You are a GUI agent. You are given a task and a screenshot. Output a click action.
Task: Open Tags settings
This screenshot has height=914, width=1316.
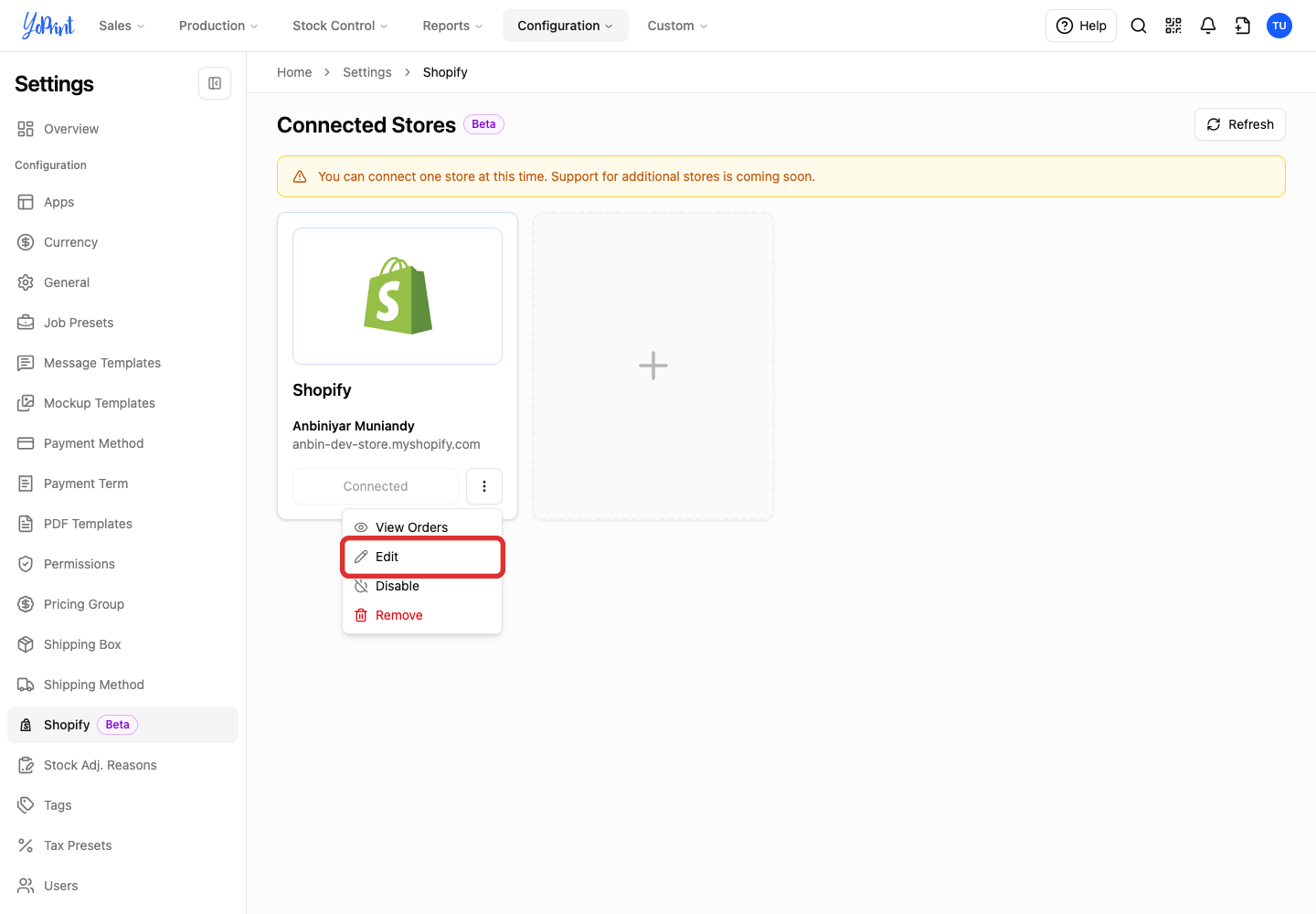pos(122,805)
